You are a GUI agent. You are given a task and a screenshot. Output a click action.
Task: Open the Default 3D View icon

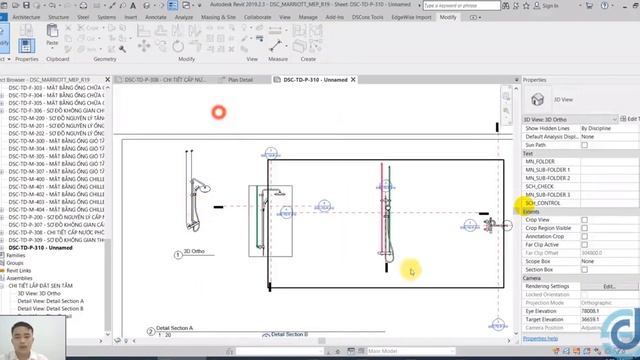click(x=147, y=5)
